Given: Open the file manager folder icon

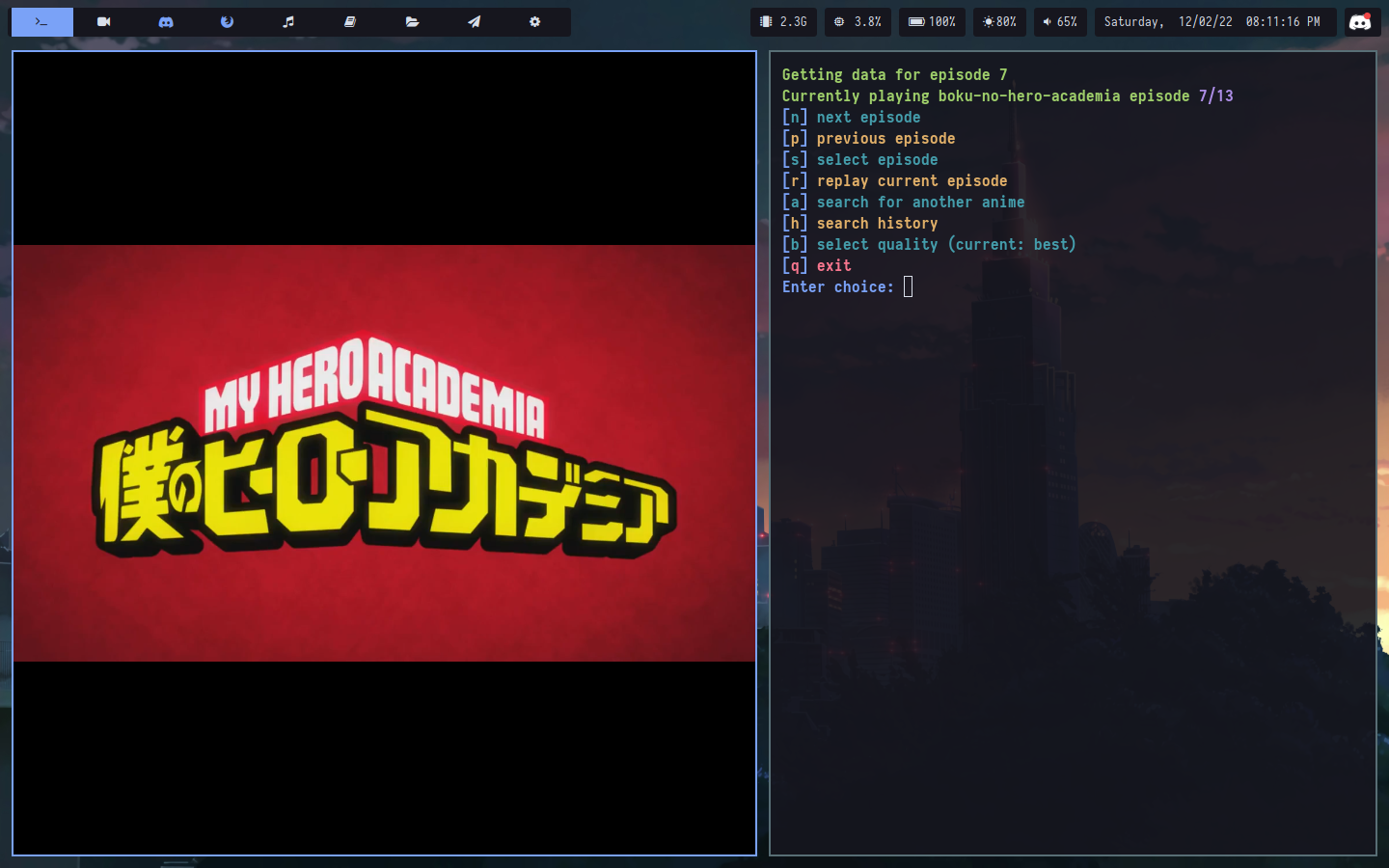Looking at the screenshot, I should point(412,21).
